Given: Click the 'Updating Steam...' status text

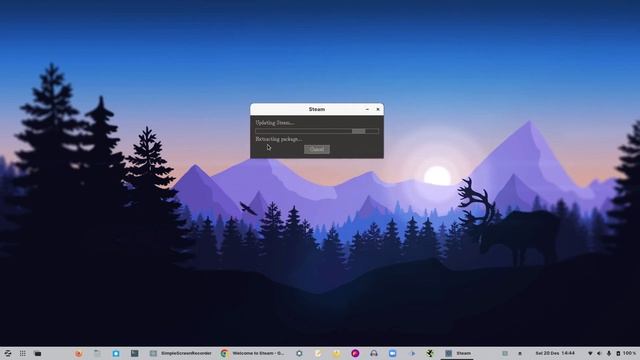Looking at the screenshot, I should [275, 123].
